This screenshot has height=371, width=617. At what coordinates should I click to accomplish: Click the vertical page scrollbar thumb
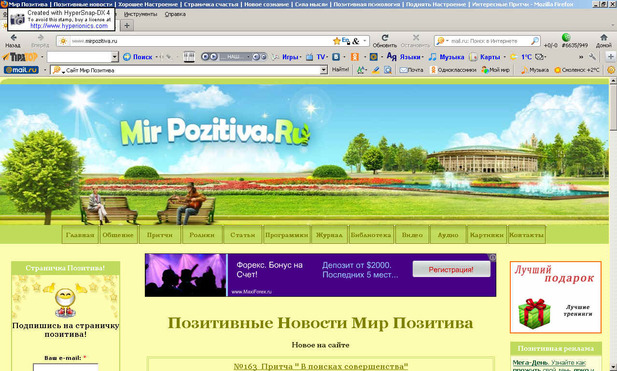[613, 107]
